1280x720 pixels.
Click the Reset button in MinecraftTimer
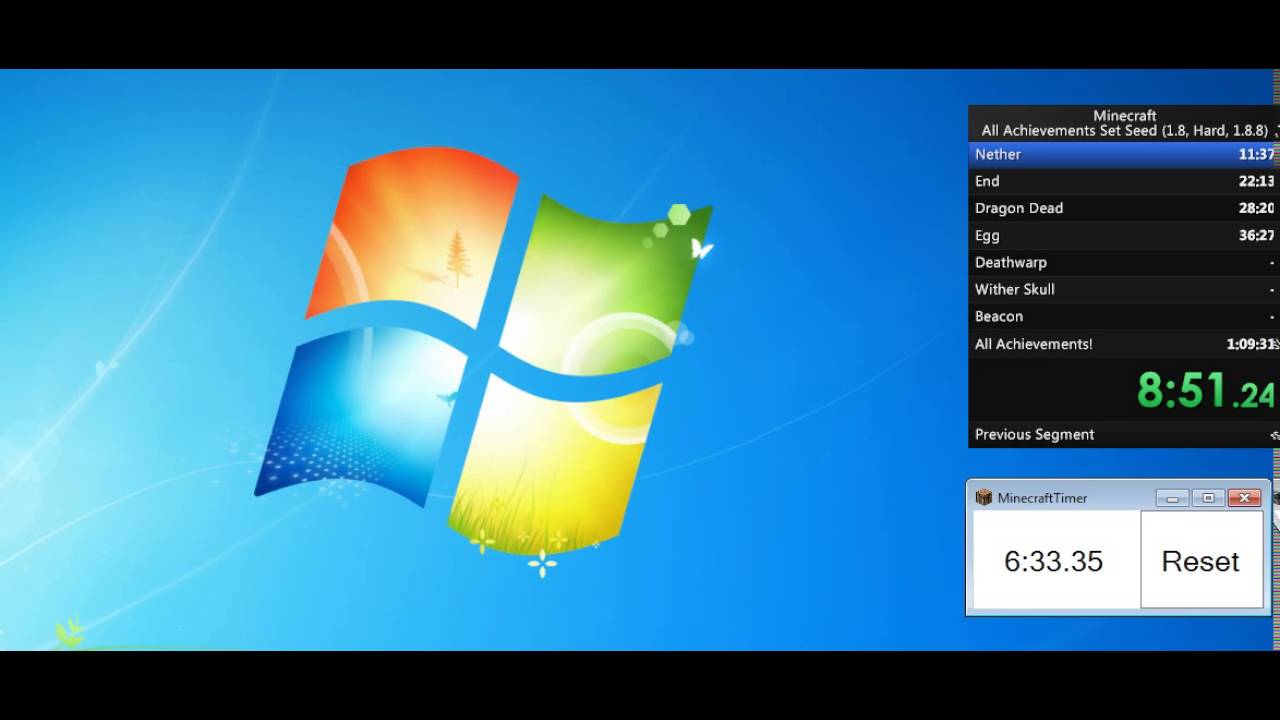tap(1202, 560)
